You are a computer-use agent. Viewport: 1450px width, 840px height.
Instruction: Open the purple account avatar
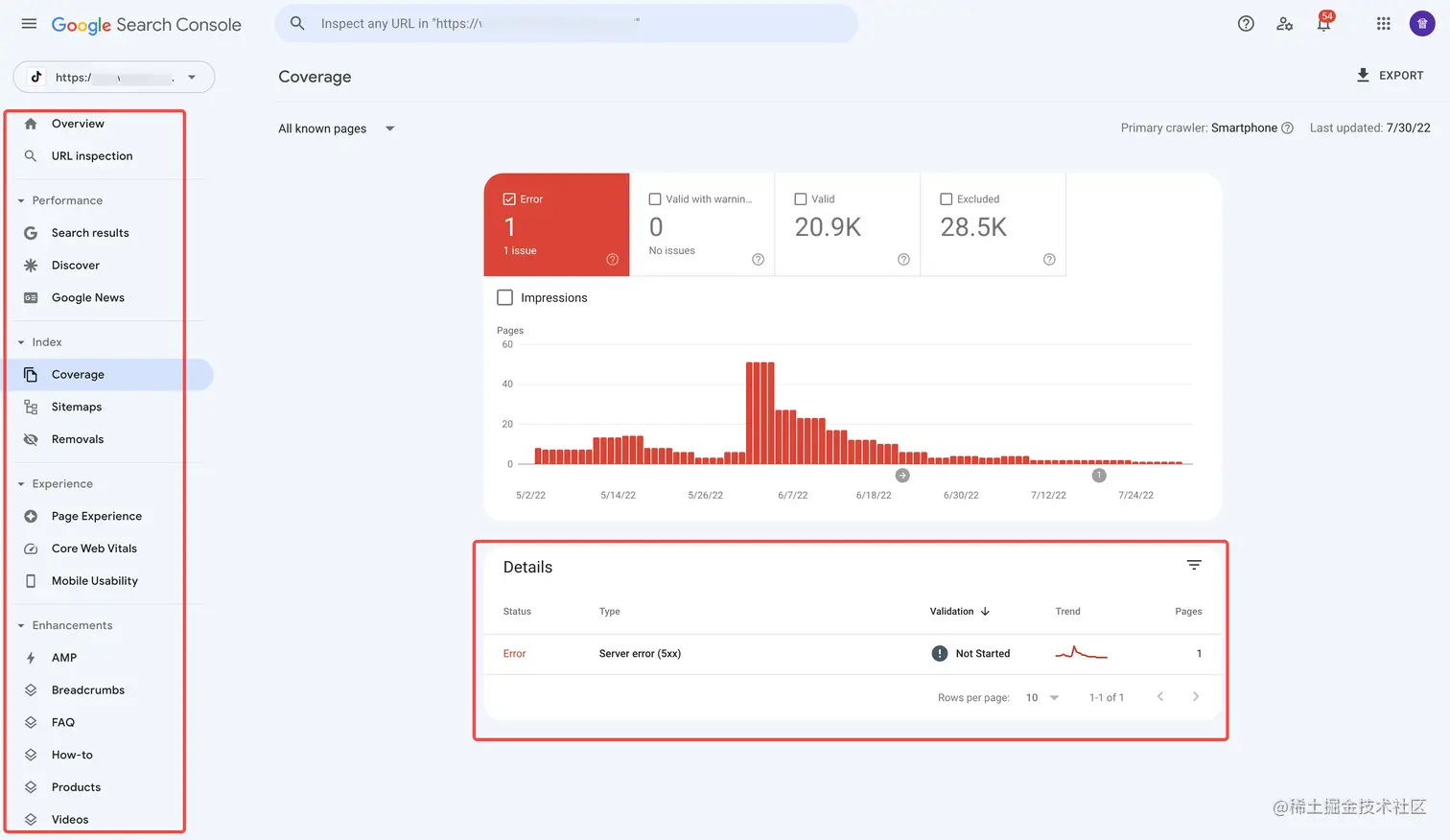pos(1422,24)
